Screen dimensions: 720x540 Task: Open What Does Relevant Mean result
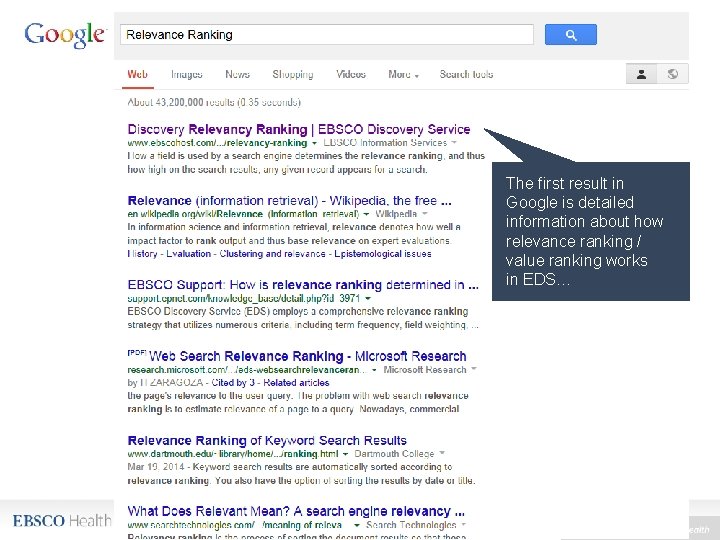click(x=296, y=511)
